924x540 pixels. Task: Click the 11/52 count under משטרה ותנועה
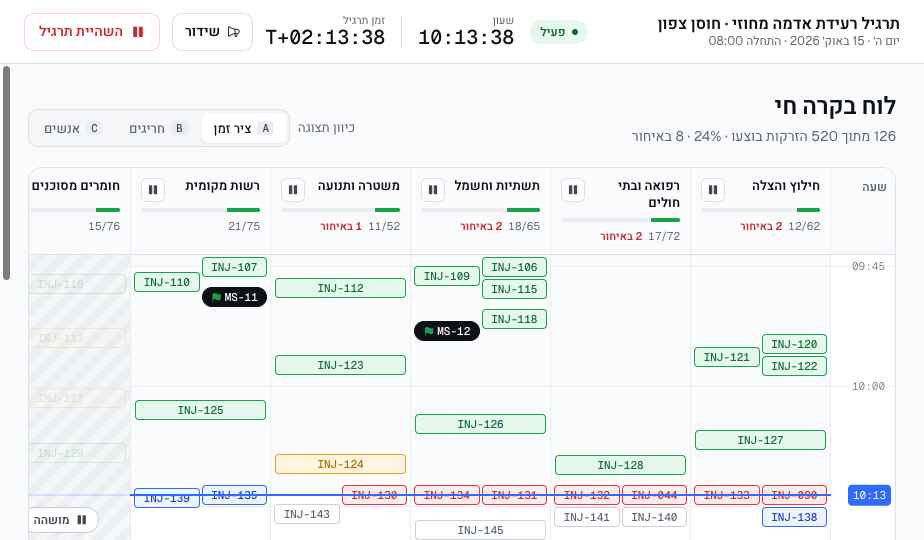(384, 226)
